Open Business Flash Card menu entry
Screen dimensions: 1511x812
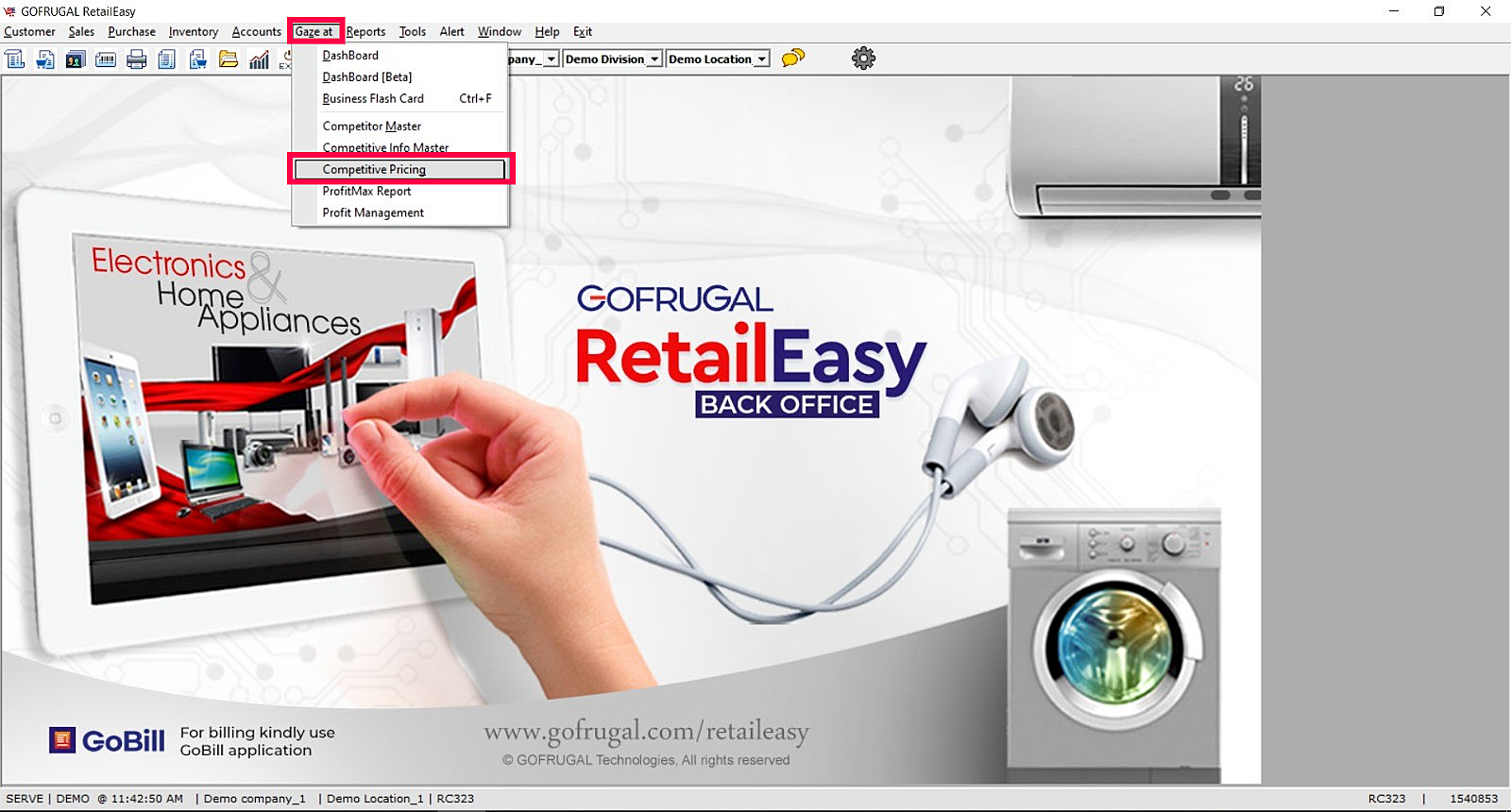(x=400, y=99)
